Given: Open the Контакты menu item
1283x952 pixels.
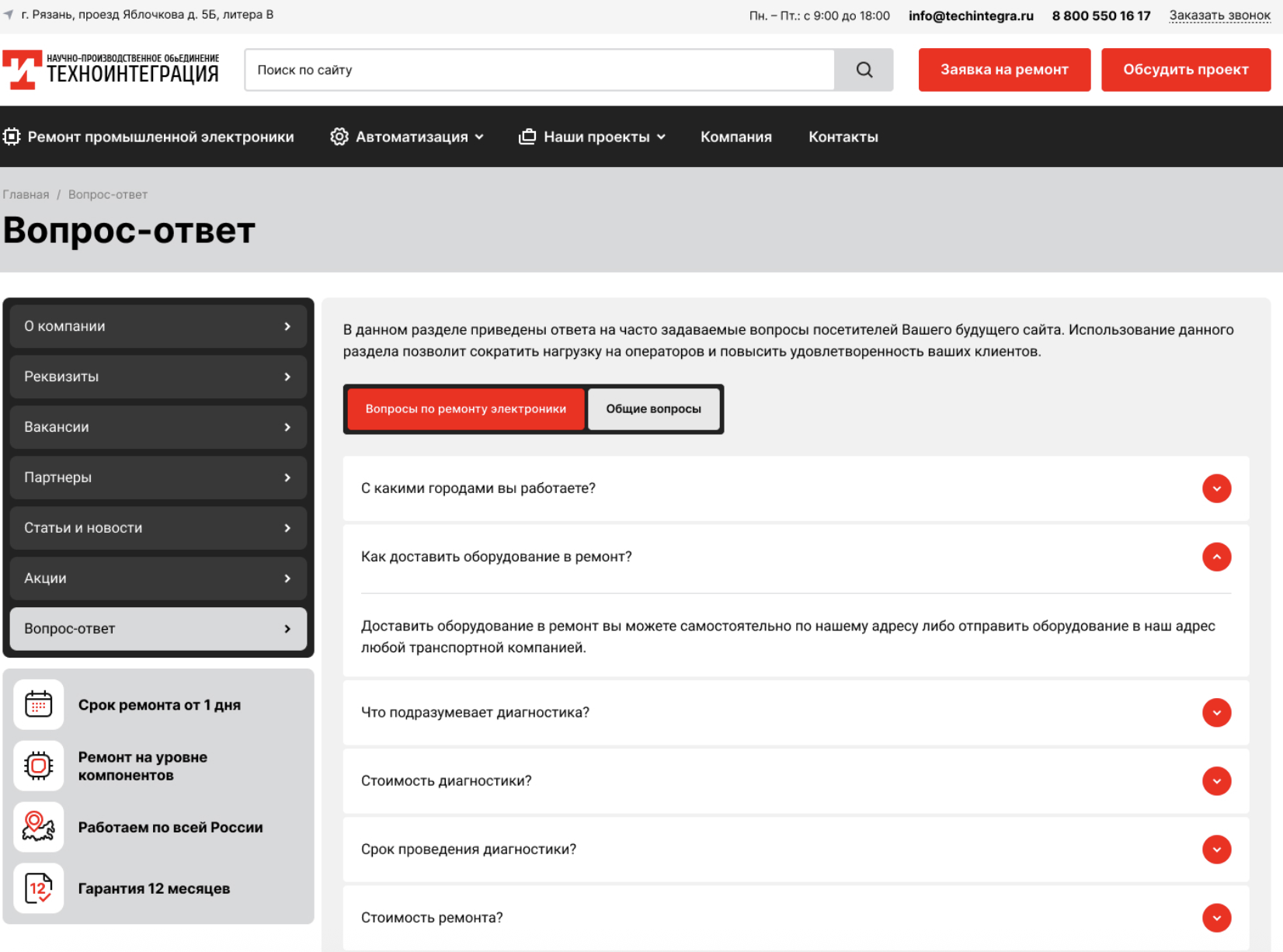Looking at the screenshot, I should (843, 137).
